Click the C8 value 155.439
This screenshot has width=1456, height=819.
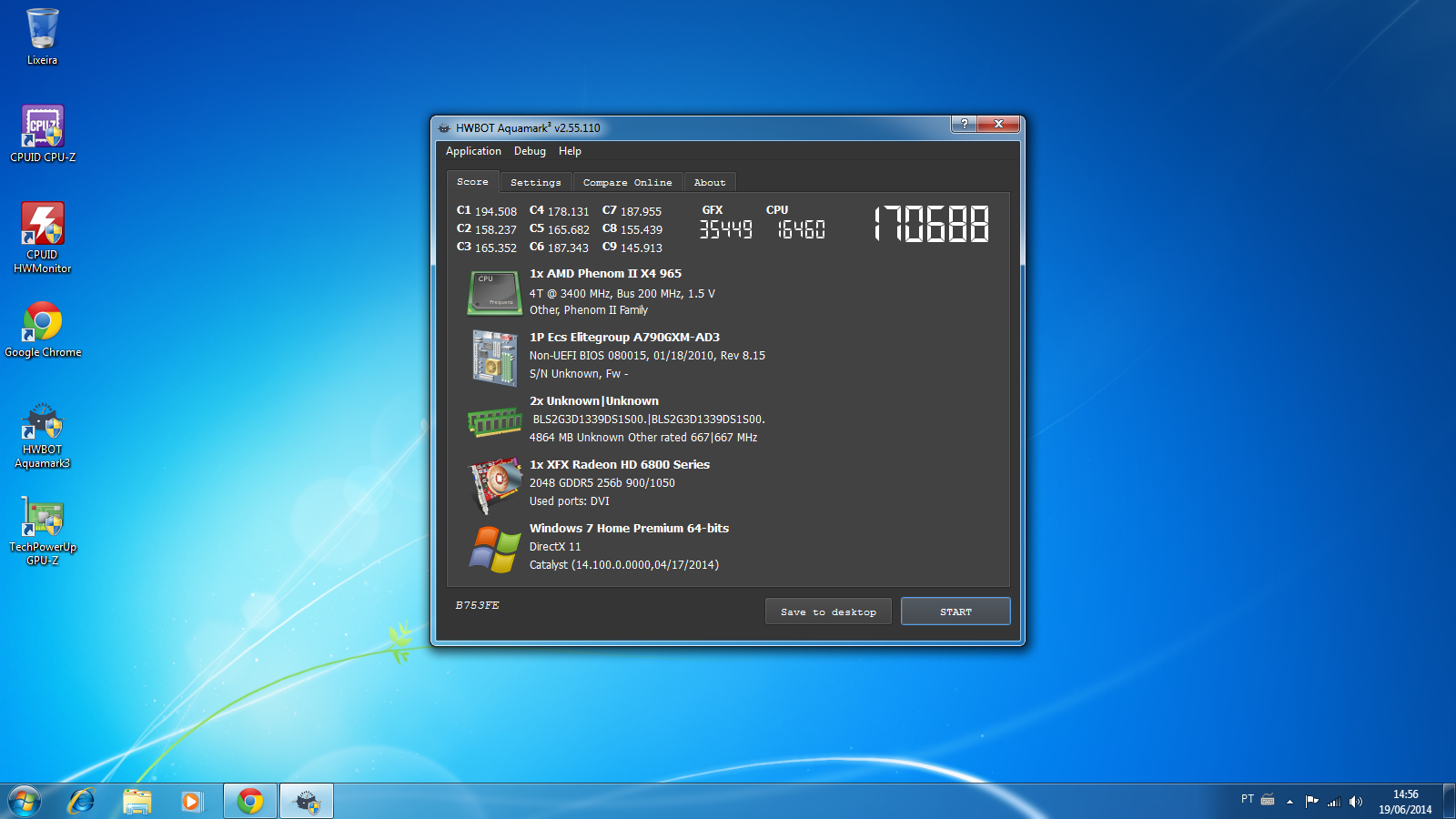pyautogui.click(x=642, y=230)
